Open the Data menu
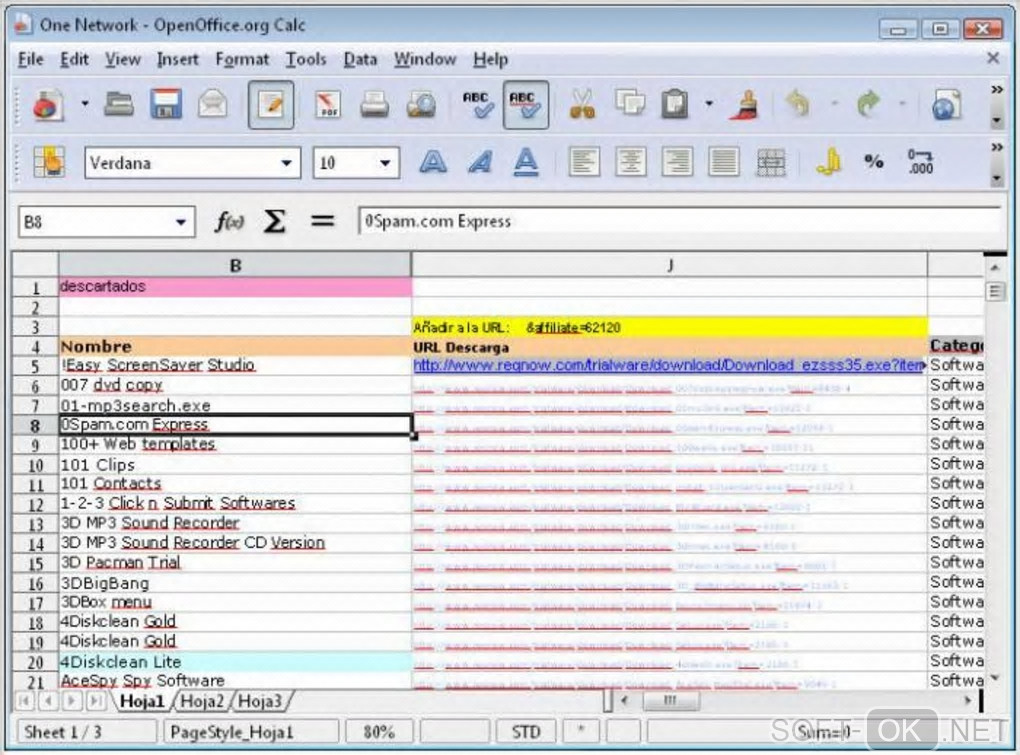 pos(360,59)
